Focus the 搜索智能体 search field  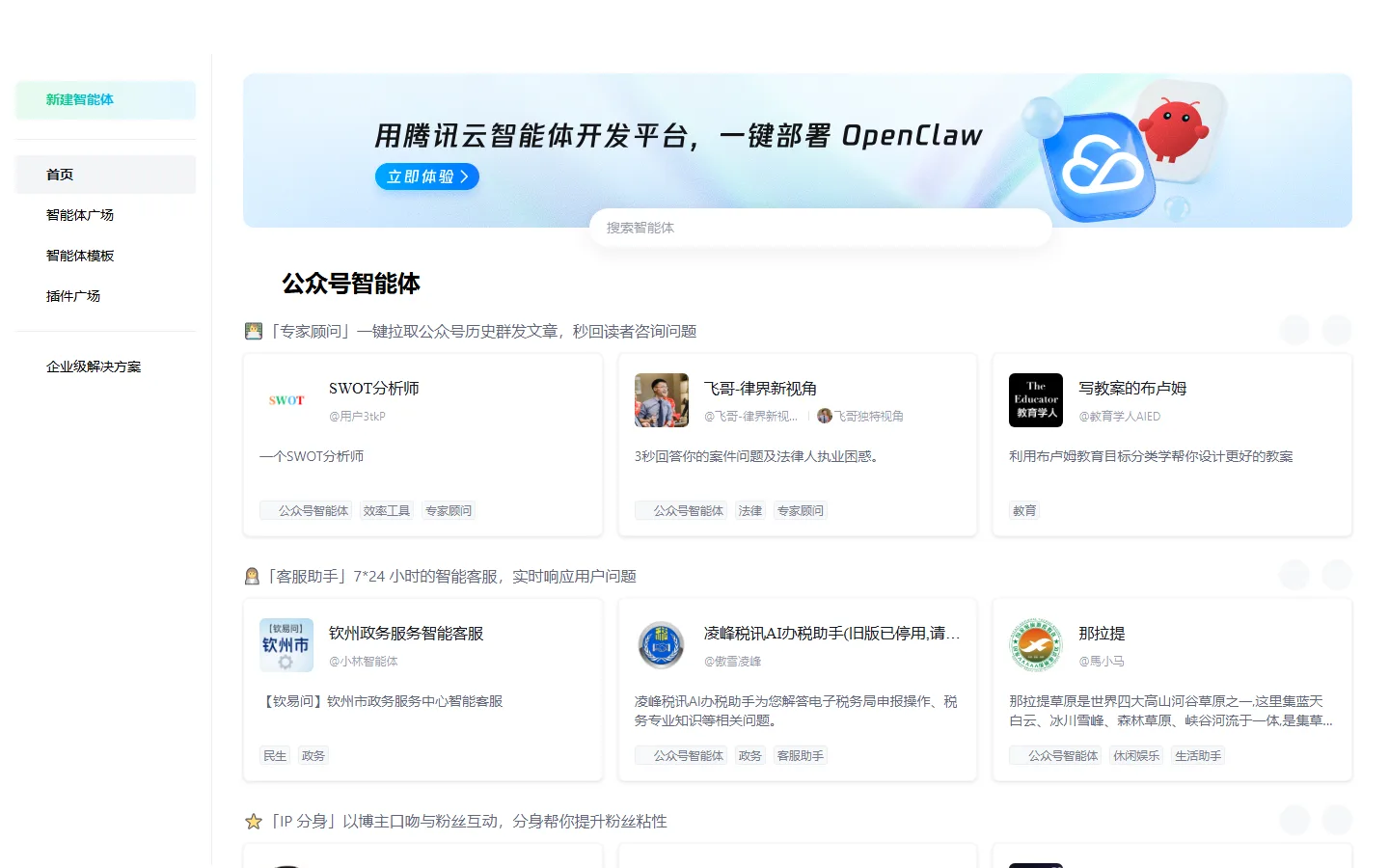[820, 228]
